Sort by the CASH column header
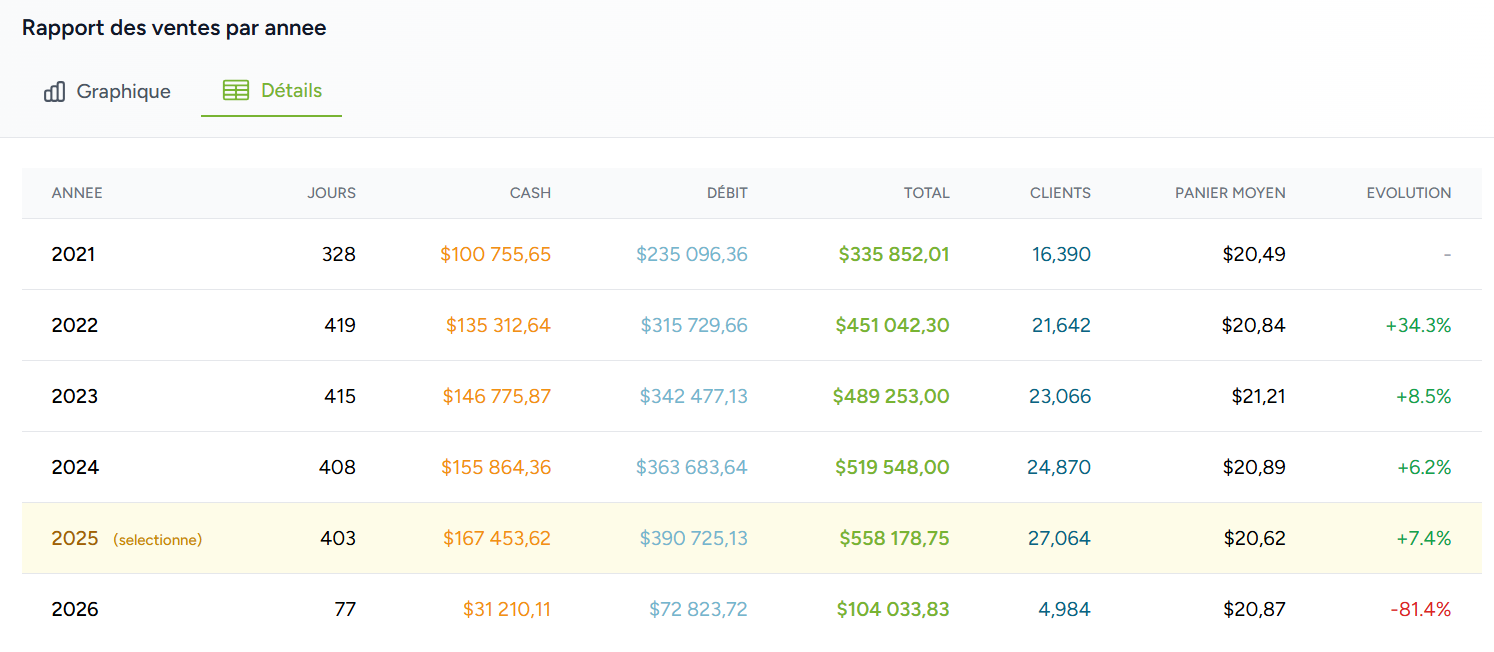The image size is (1494, 652). tap(530, 193)
